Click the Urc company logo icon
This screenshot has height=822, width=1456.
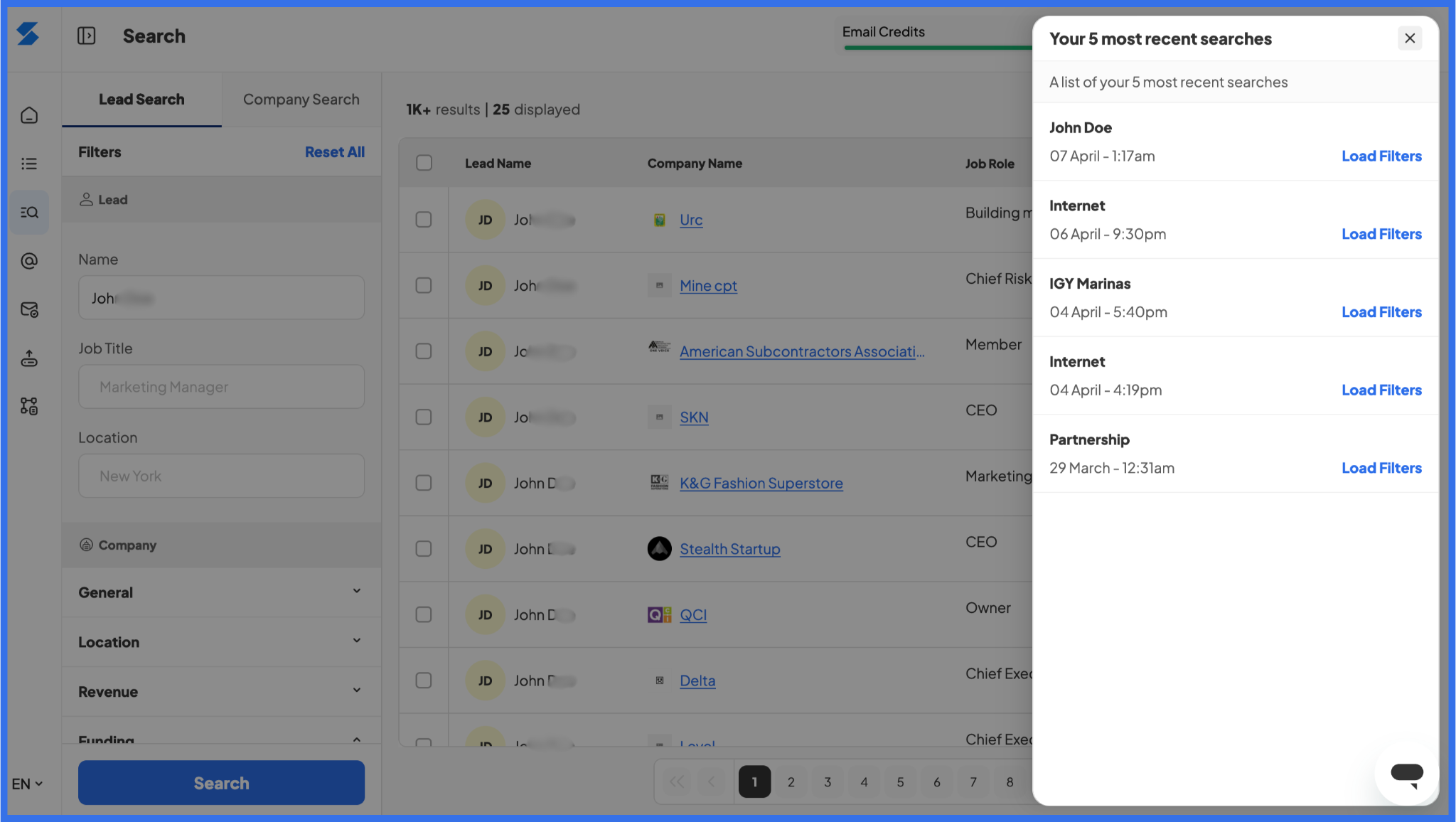[x=660, y=220]
